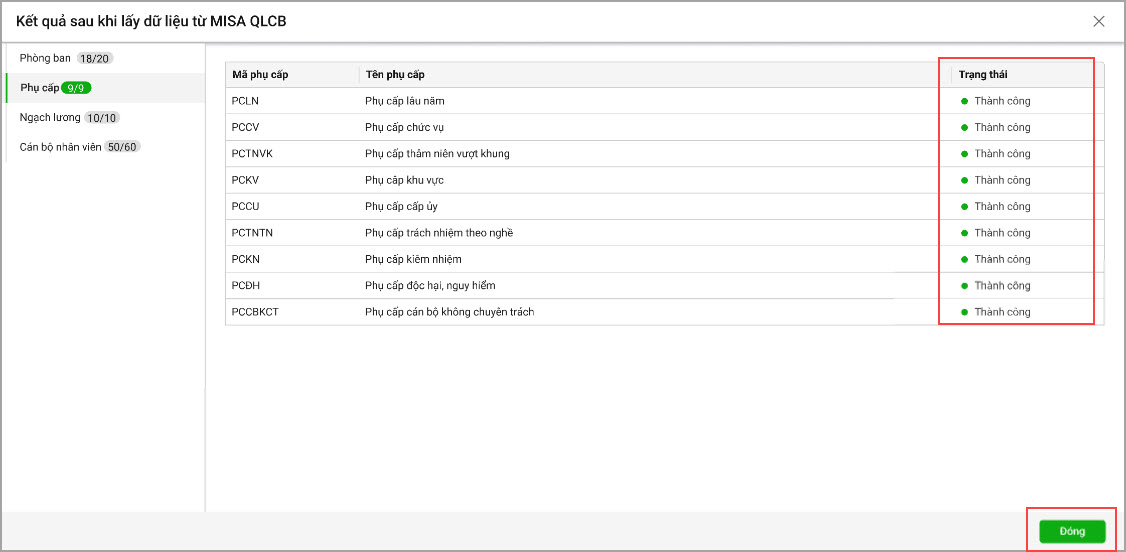Click the PCCU allowance code cell
Image resolution: width=1126 pixels, height=552 pixels.
246,206
